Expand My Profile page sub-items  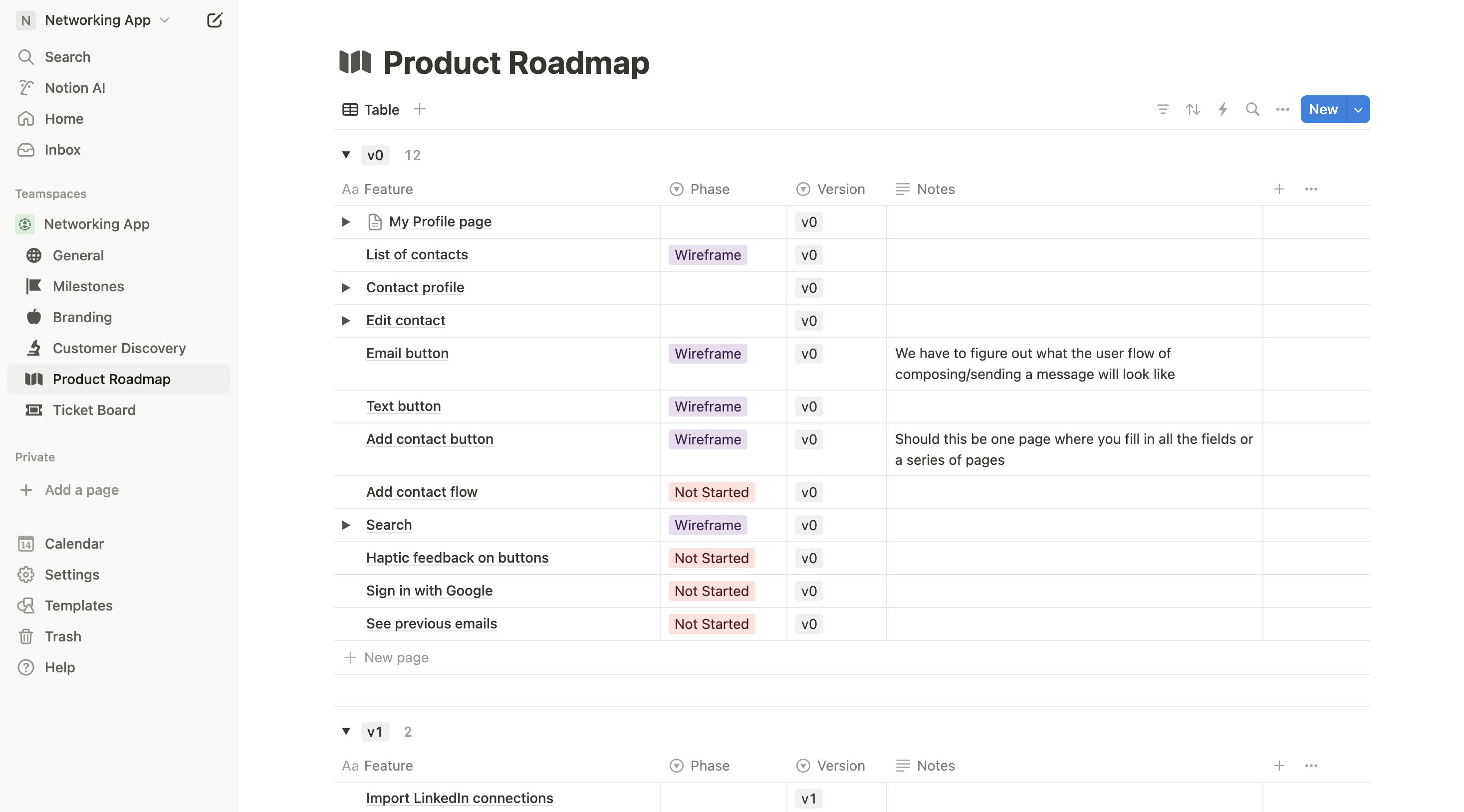point(345,221)
